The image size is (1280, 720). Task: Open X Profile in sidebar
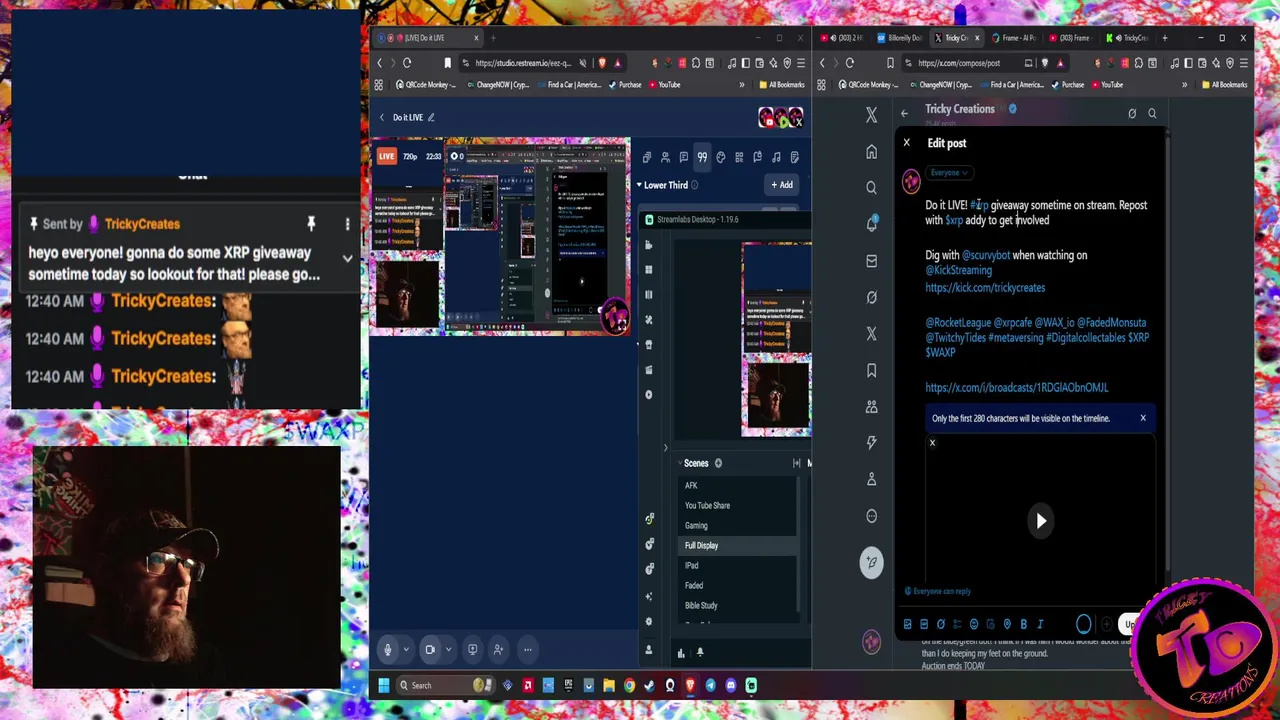click(x=871, y=479)
